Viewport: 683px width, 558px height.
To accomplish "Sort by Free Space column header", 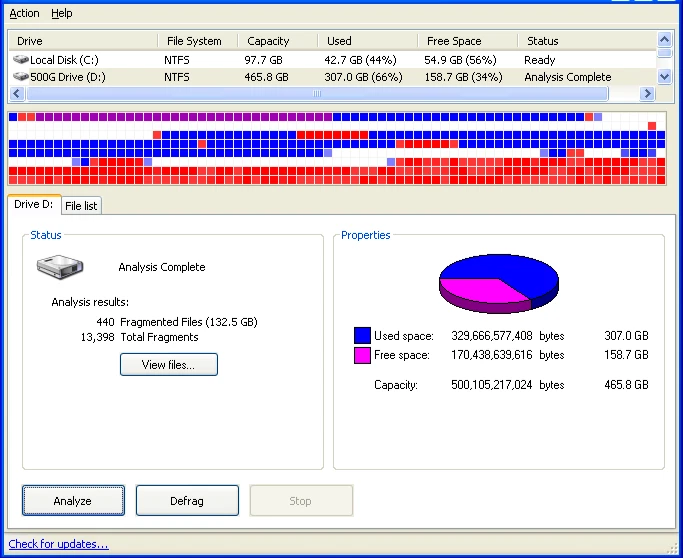I will point(467,41).
